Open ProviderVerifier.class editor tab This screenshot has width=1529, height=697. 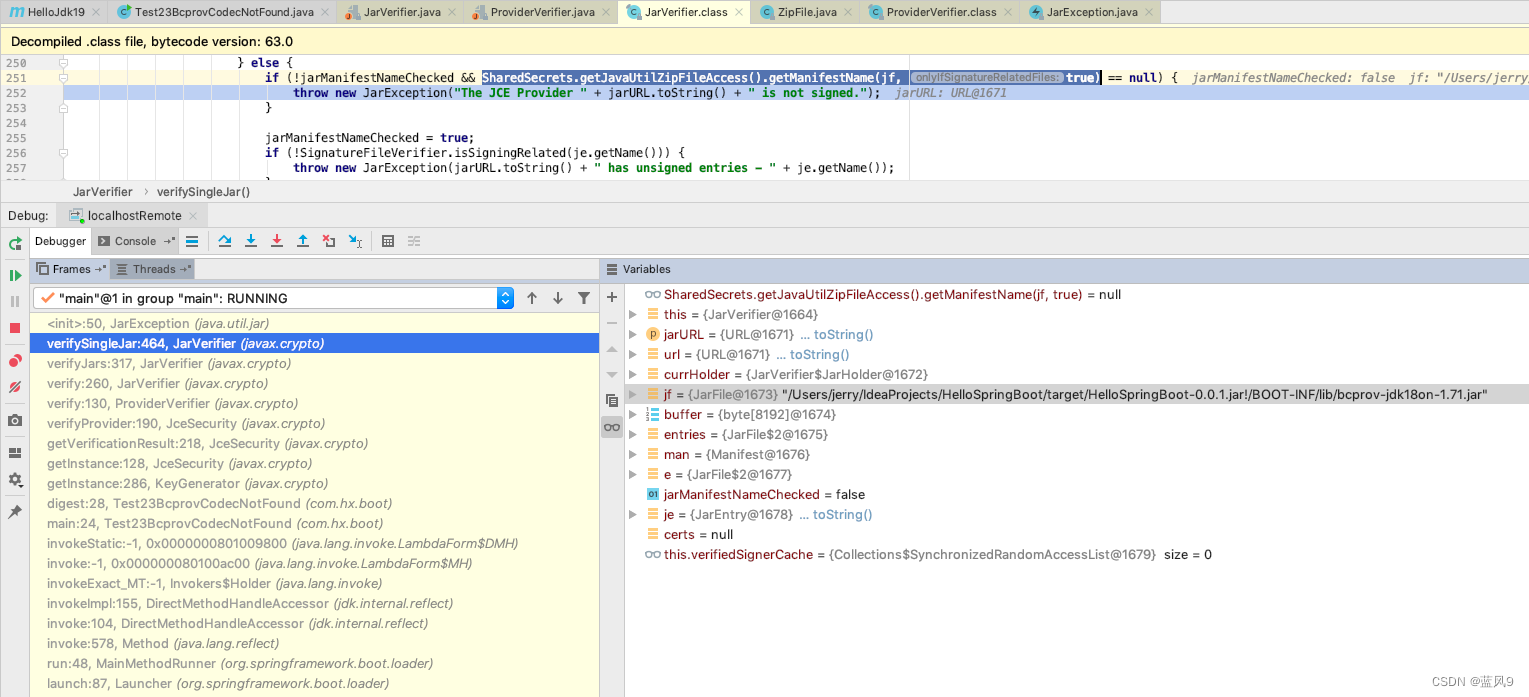point(940,12)
